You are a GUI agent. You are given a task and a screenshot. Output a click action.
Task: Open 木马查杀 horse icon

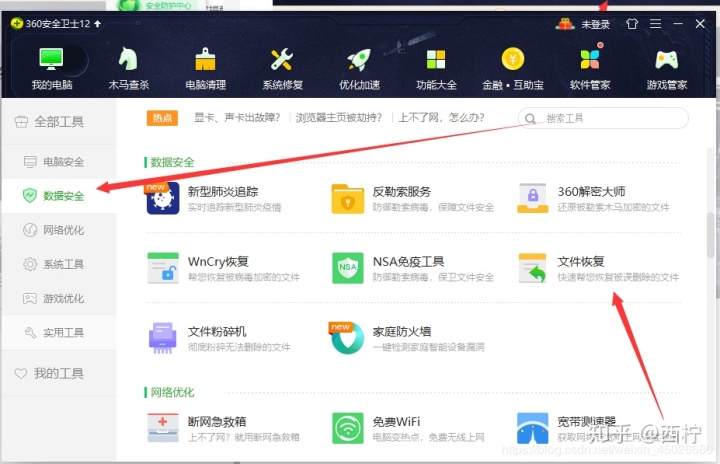point(128,59)
